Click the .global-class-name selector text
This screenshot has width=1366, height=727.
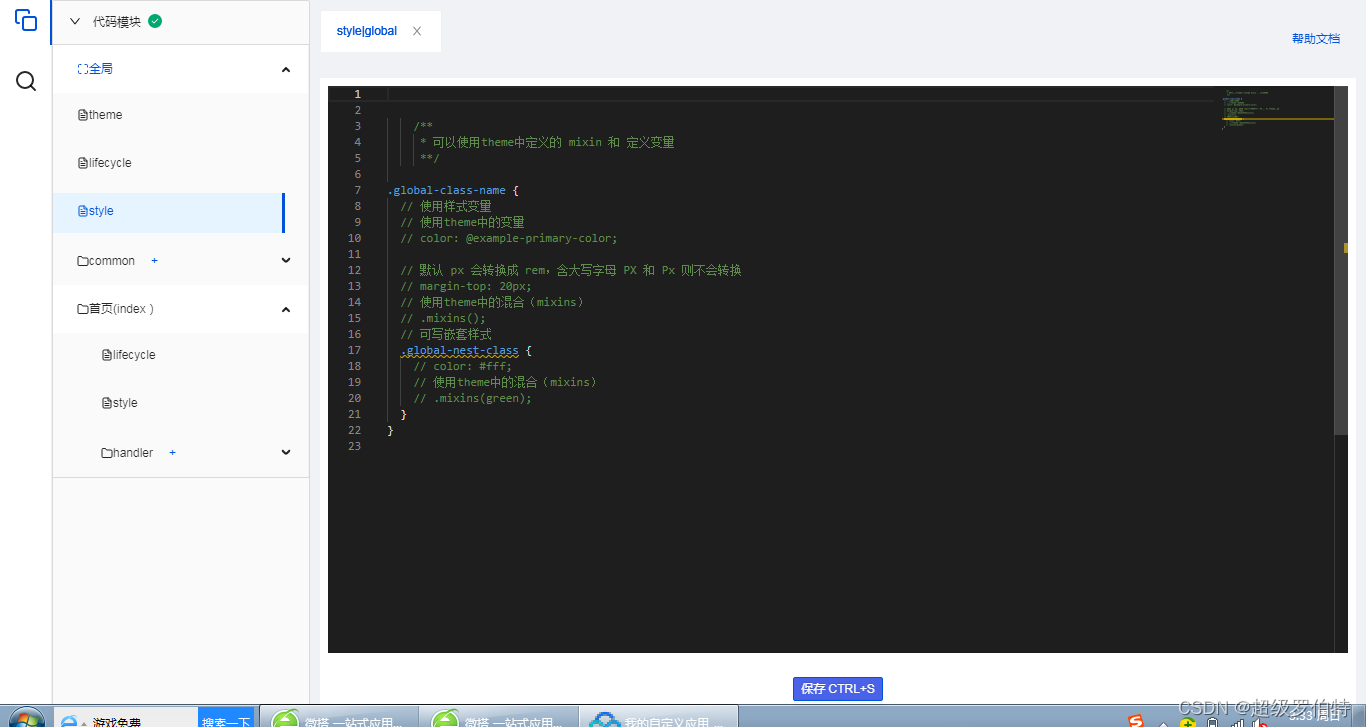447,190
